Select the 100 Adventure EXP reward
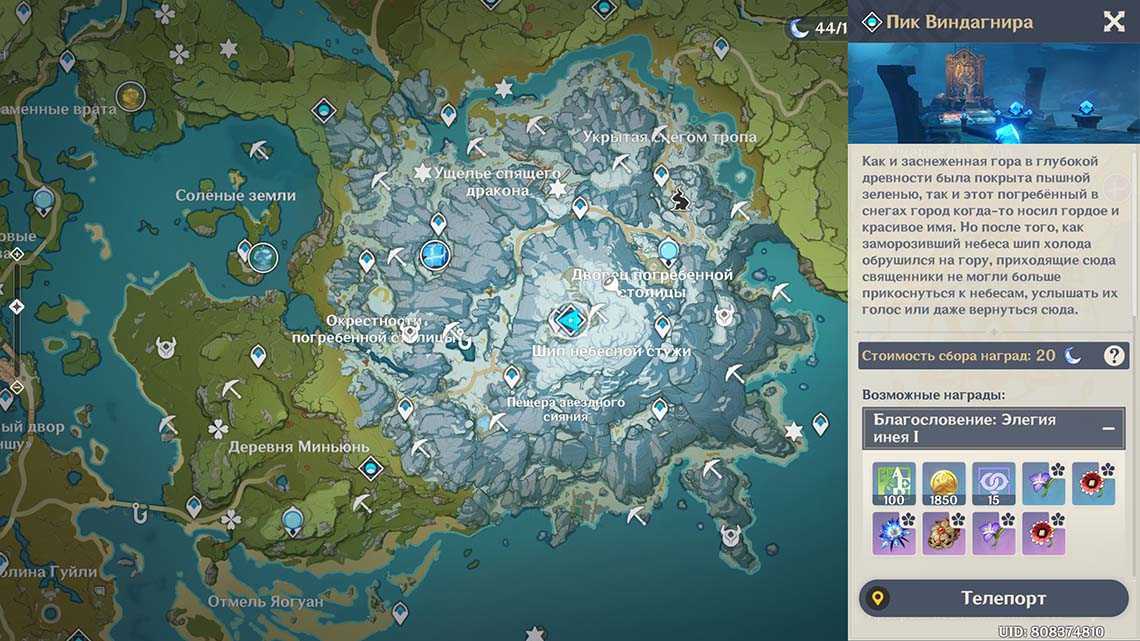Viewport: 1140px width, 641px height. (893, 483)
